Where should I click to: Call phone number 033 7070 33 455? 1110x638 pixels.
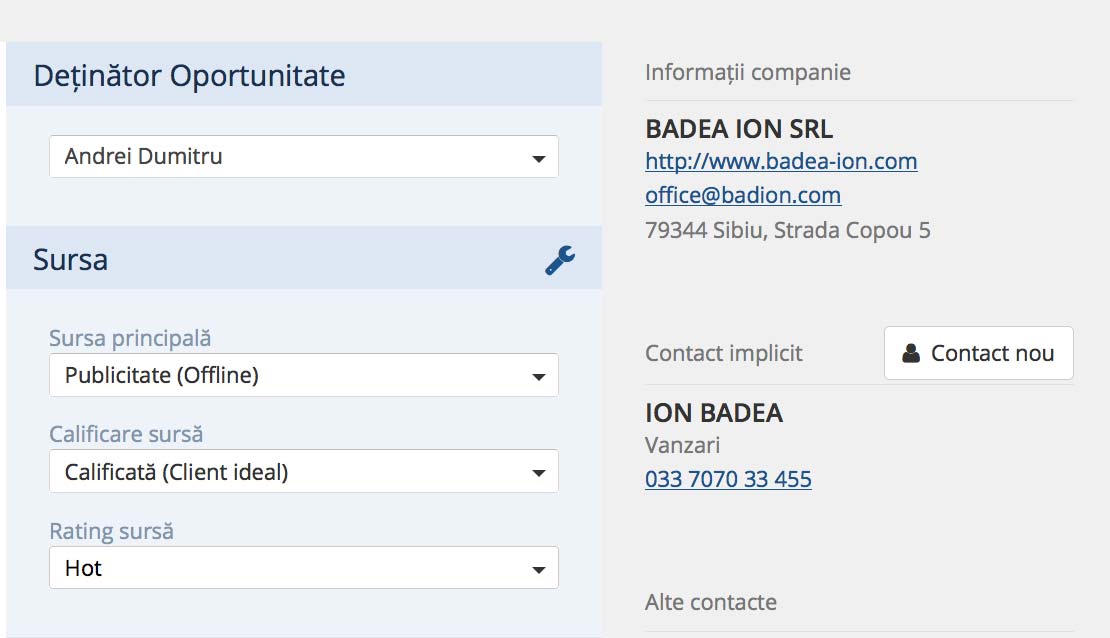pyautogui.click(x=728, y=479)
